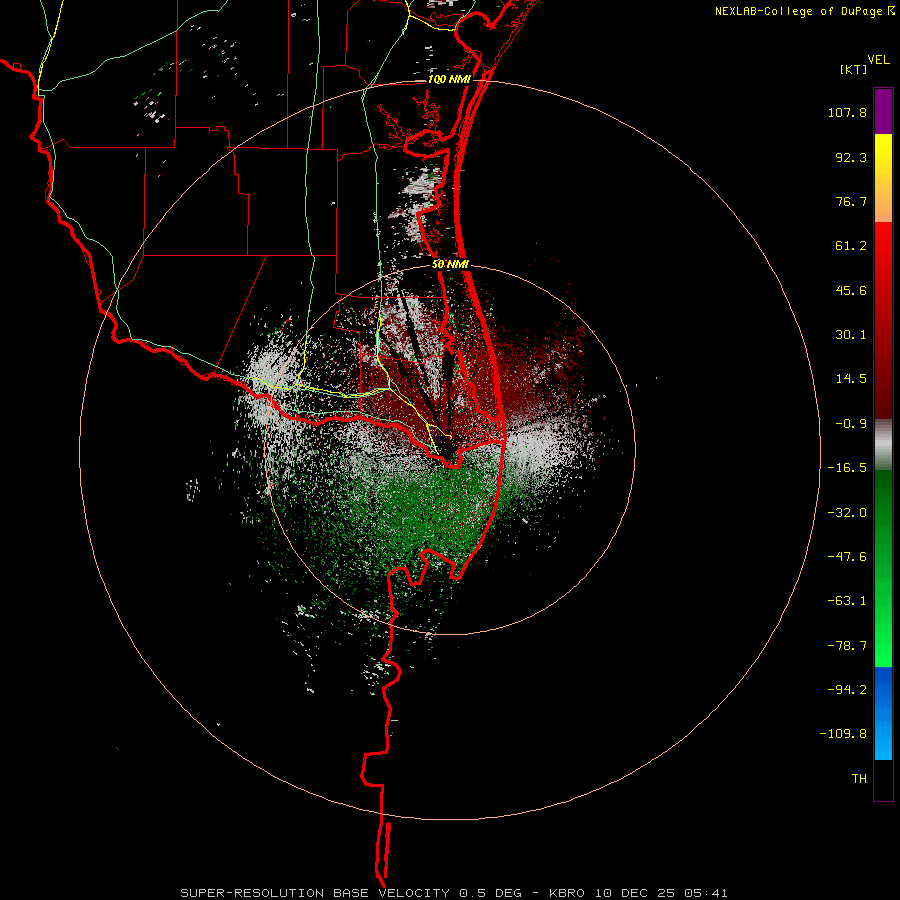
Task: Pick the black TH segment of the color bar
Action: point(883,780)
